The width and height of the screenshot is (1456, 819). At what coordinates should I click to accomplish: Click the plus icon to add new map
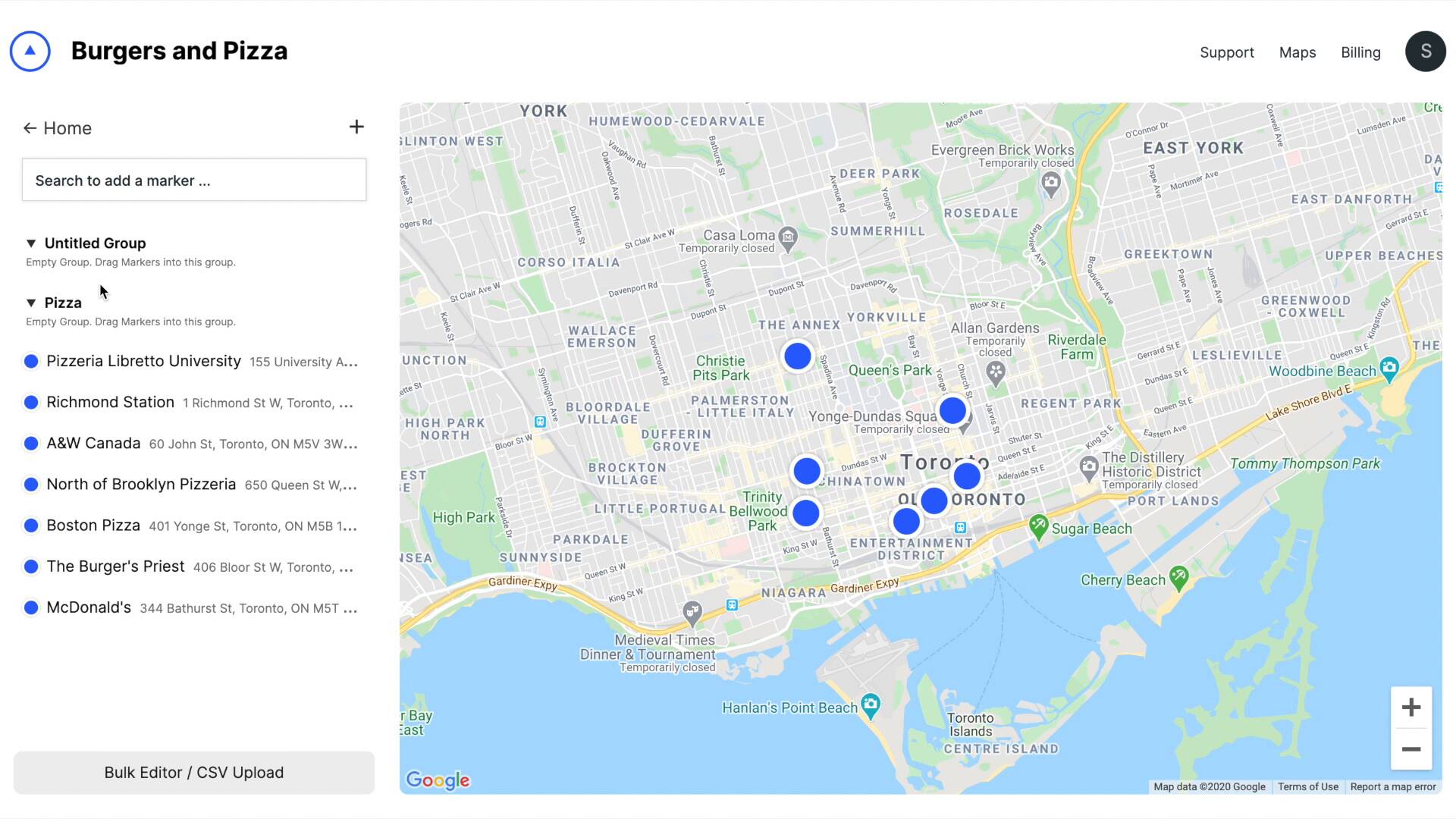(357, 127)
